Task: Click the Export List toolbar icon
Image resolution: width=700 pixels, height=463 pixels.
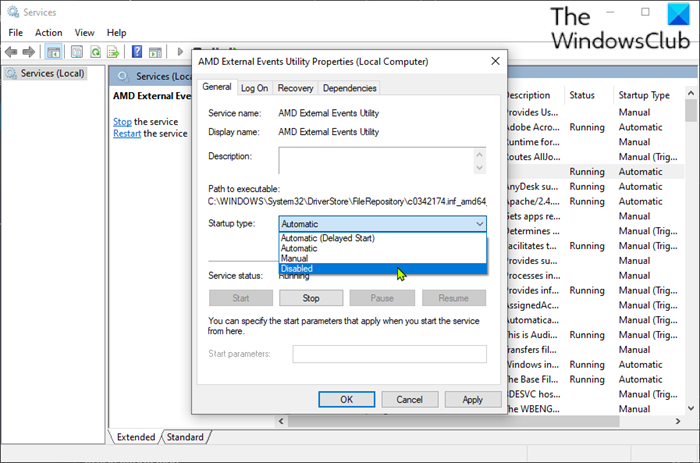Action: [x=113, y=52]
